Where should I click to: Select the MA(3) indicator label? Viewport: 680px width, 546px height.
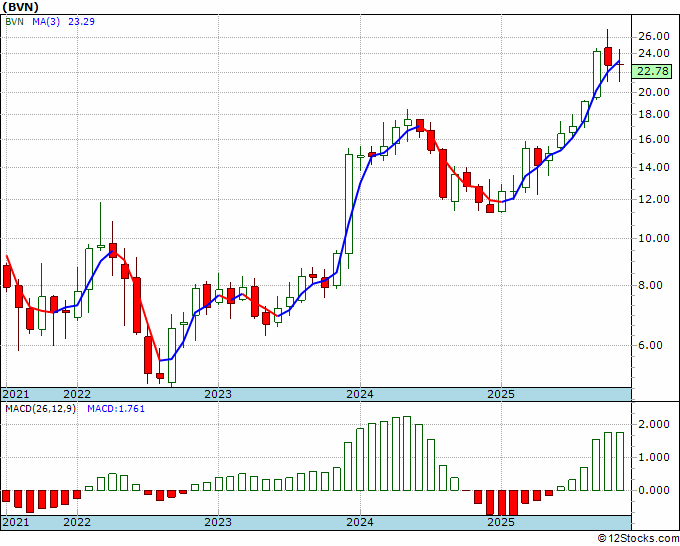pos(46,22)
